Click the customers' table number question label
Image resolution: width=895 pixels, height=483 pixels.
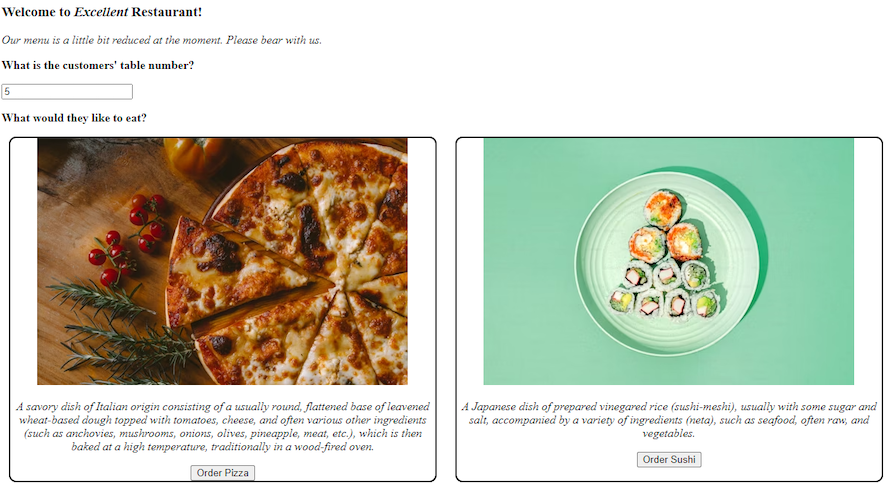coord(98,65)
